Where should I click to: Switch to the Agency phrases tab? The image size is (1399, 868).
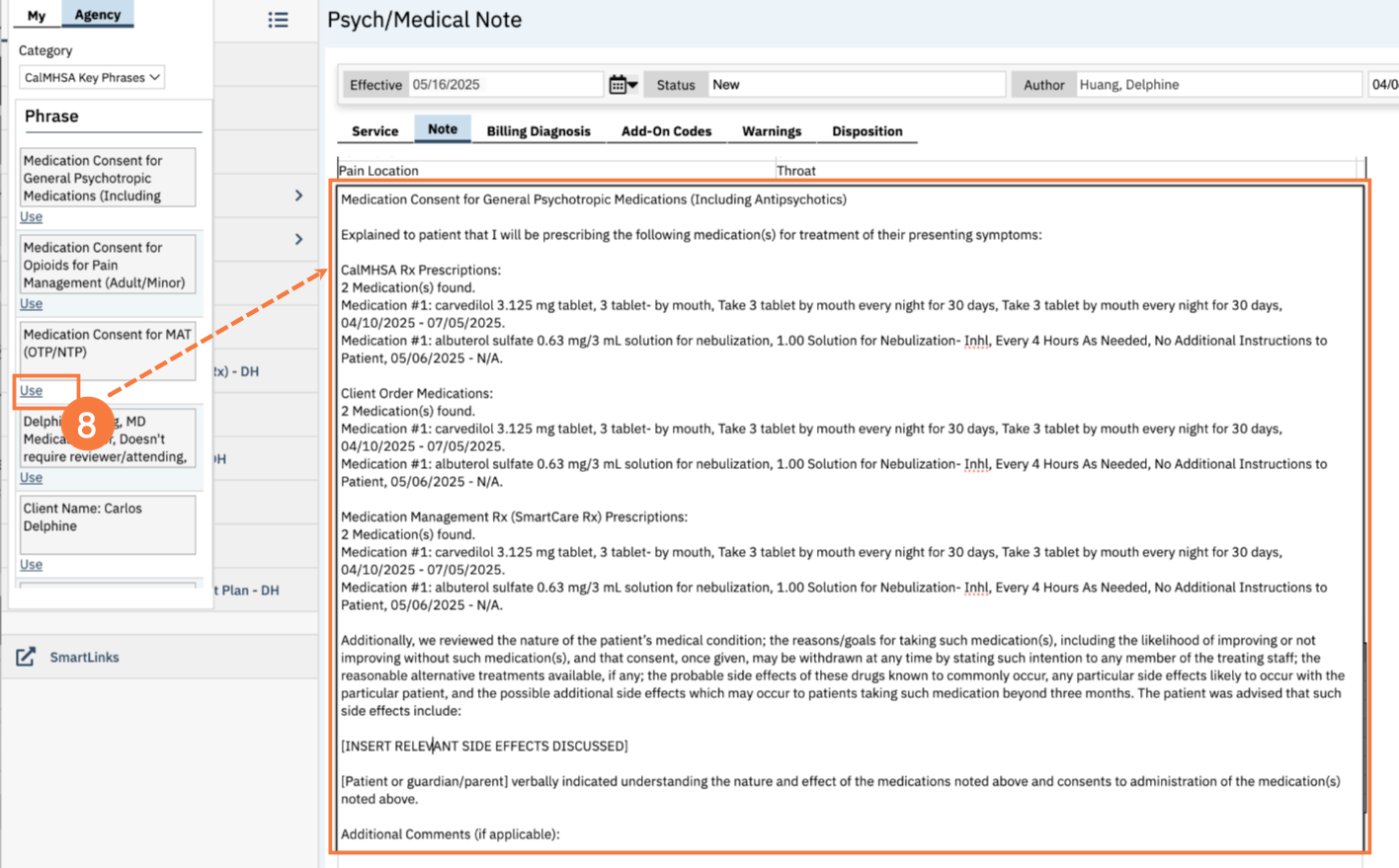pos(98,14)
